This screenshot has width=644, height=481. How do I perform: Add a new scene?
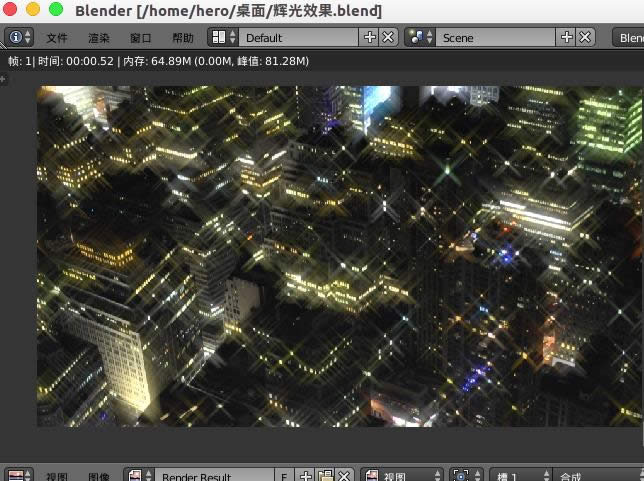566,37
